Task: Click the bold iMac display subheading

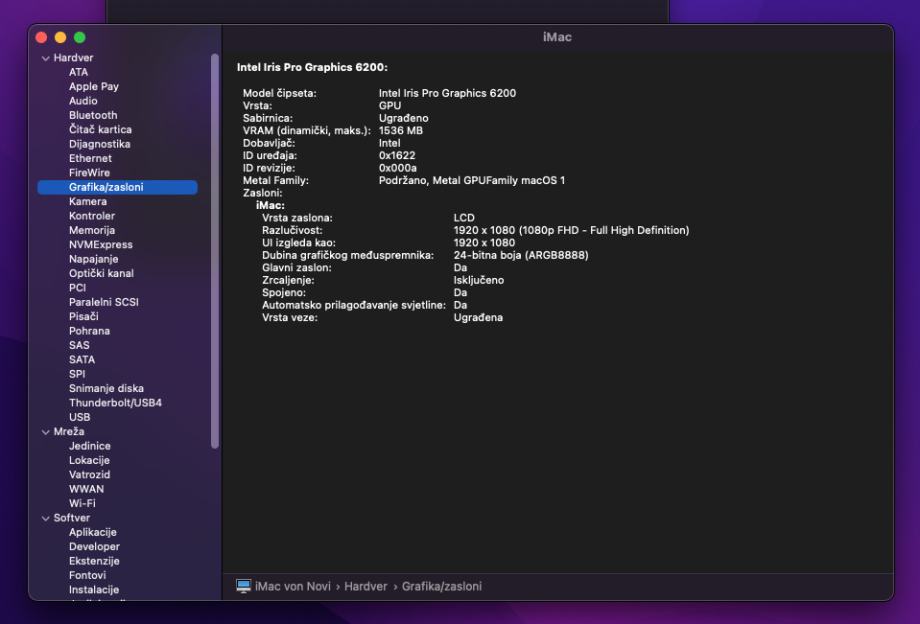Action: click(270, 205)
